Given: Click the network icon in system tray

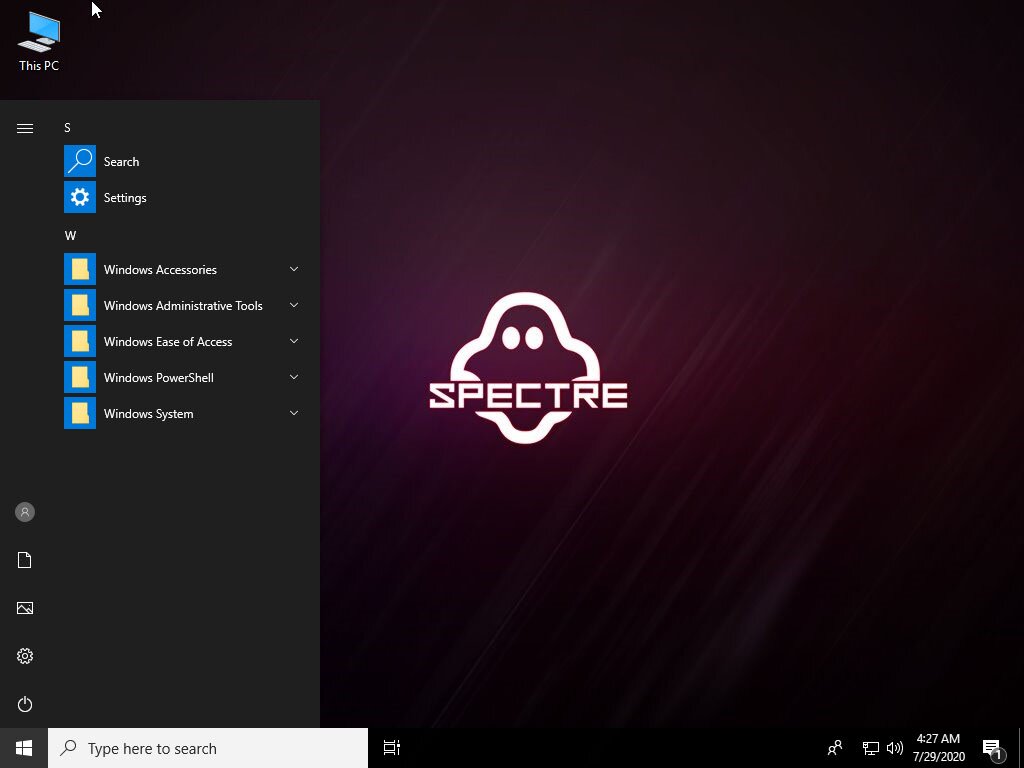Looking at the screenshot, I should (871, 748).
